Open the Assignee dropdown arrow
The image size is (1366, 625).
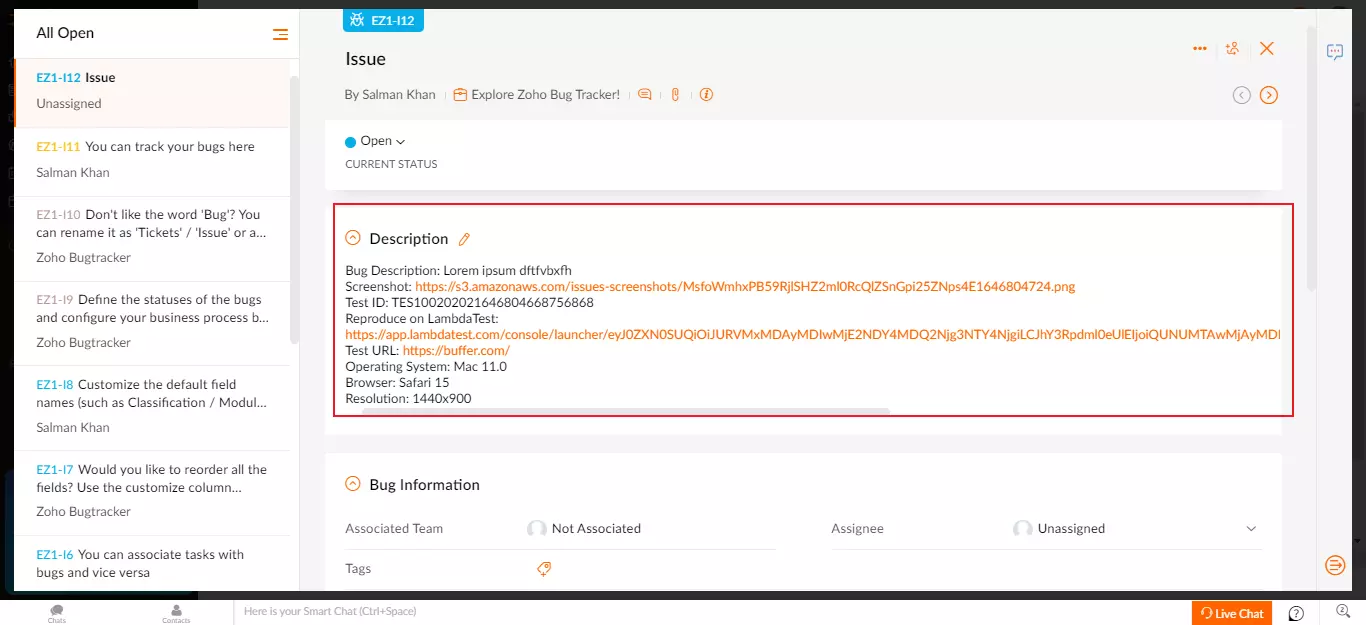(x=1251, y=528)
